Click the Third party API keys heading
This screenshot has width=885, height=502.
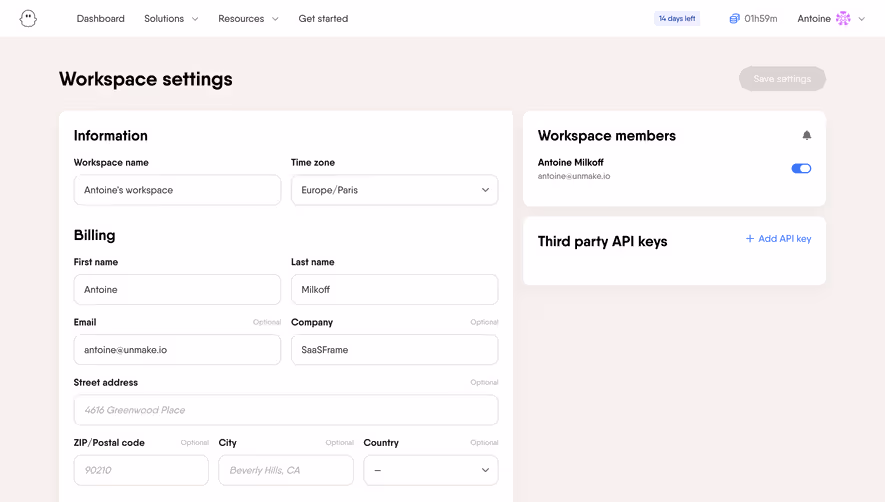(x=602, y=242)
